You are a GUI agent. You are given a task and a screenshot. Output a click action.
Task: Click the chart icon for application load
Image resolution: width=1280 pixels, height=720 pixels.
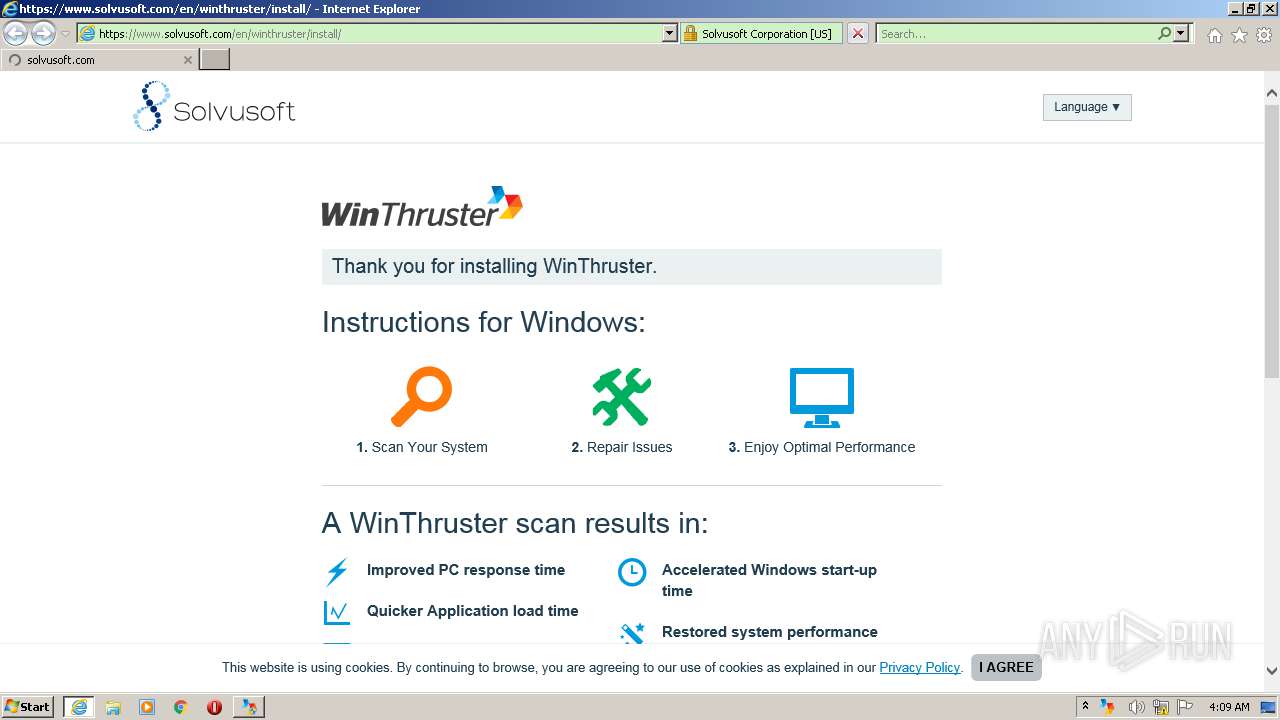[337, 612]
